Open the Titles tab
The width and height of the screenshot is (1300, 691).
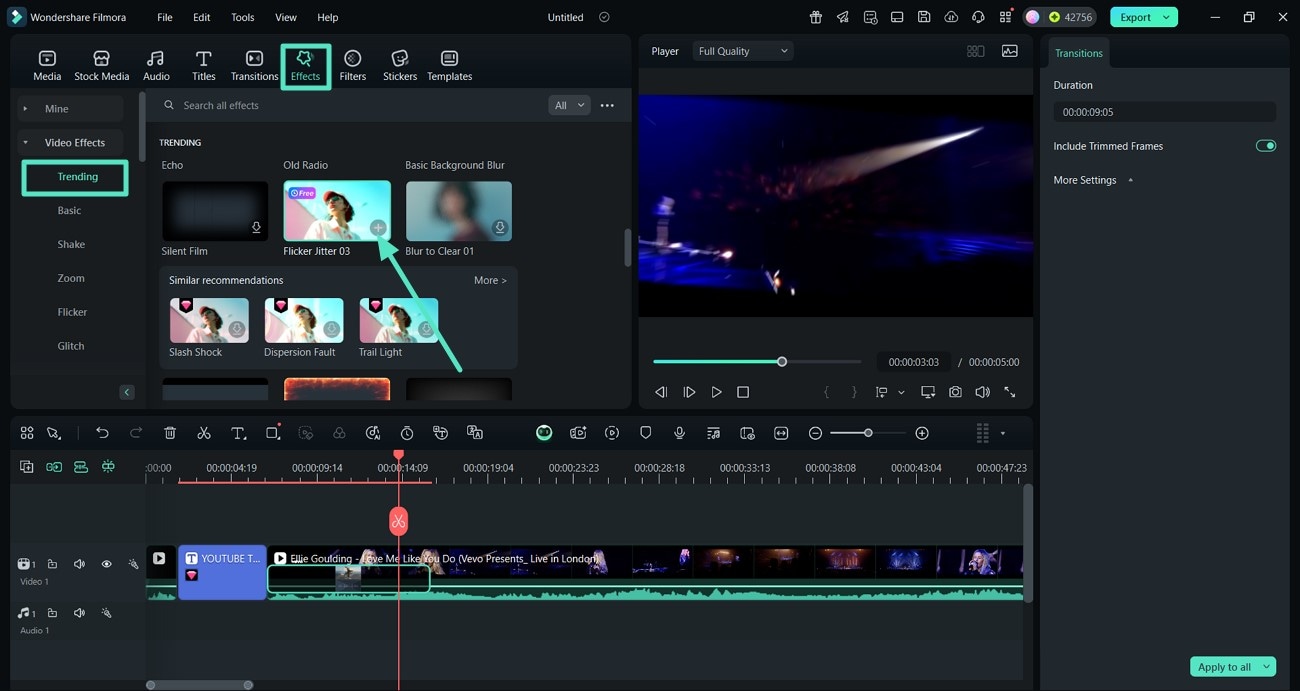click(203, 66)
